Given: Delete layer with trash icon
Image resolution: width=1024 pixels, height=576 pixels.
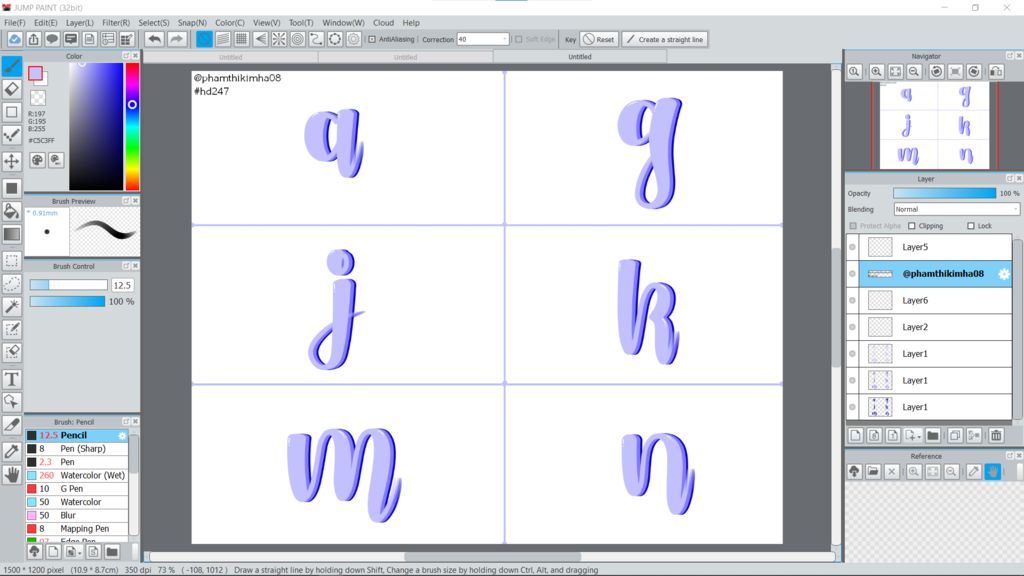Looking at the screenshot, I should coord(996,436).
